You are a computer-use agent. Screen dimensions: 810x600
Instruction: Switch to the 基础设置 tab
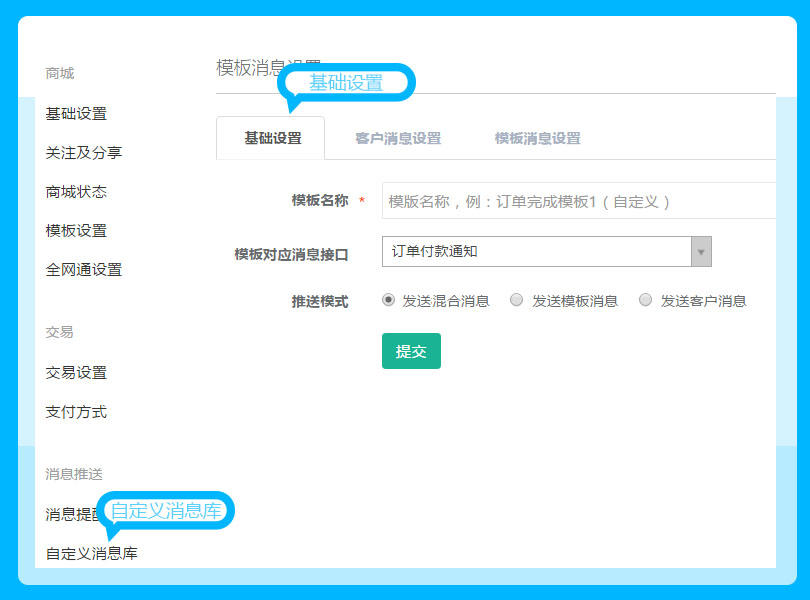click(x=272, y=139)
